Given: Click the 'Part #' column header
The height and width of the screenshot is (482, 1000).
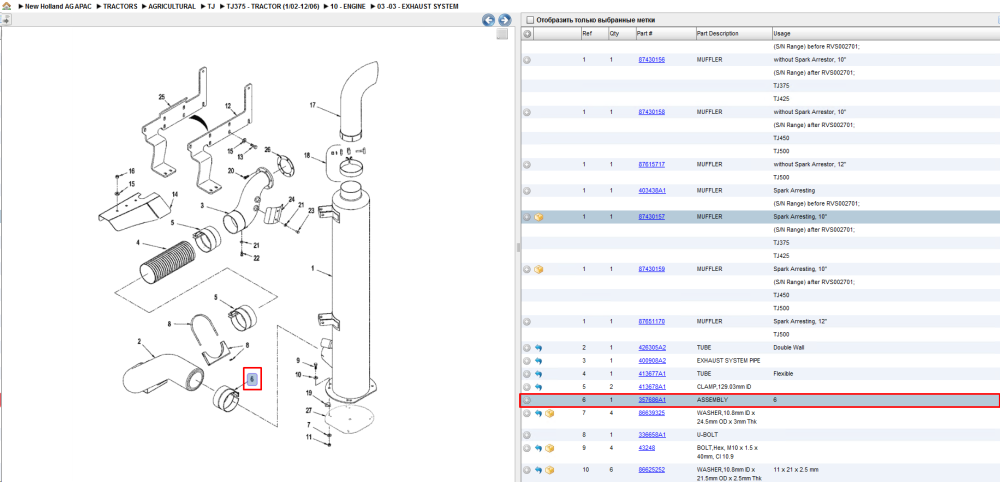Looking at the screenshot, I should coord(644,33).
